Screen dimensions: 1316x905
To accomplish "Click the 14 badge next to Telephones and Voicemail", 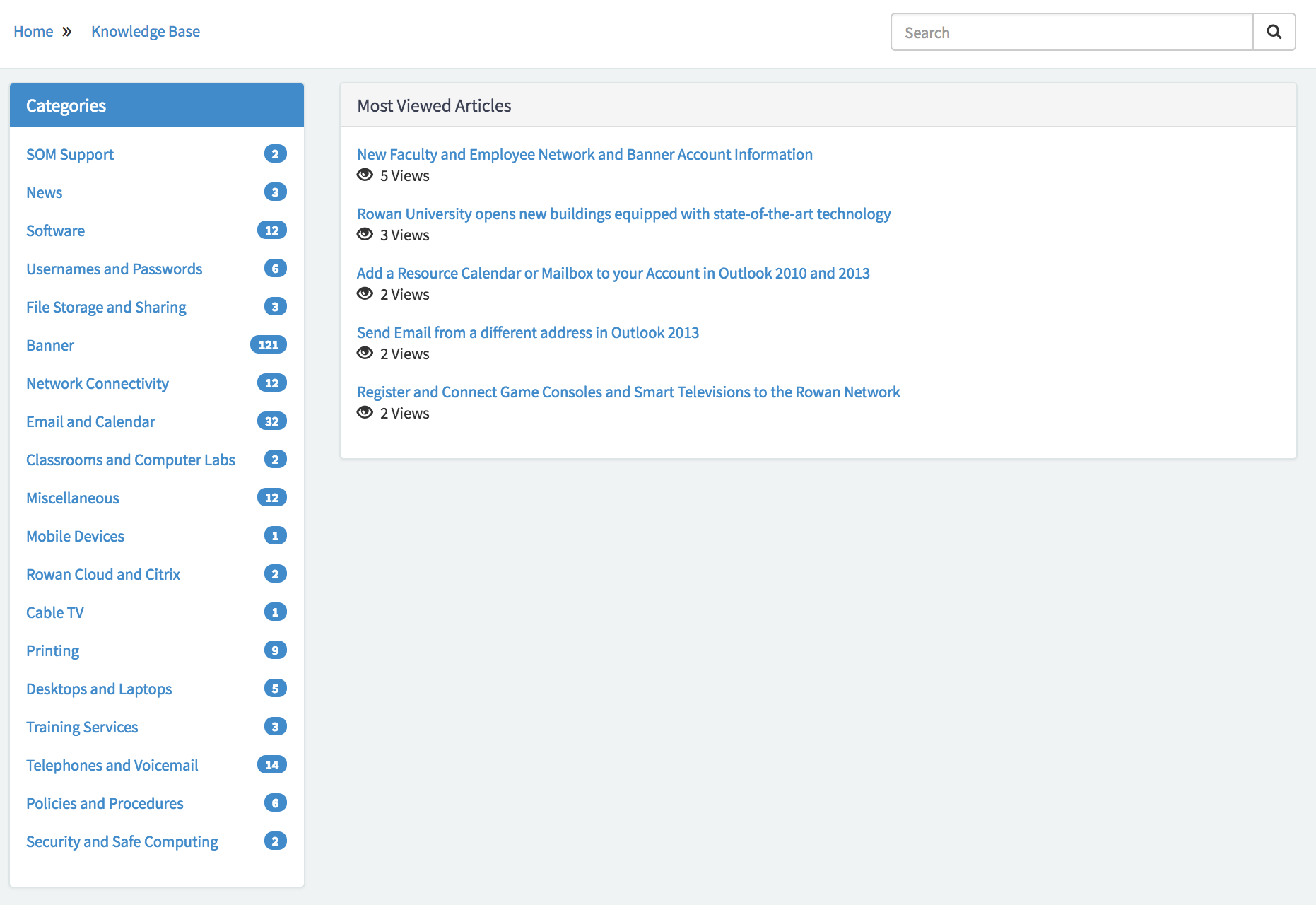I will [271, 765].
